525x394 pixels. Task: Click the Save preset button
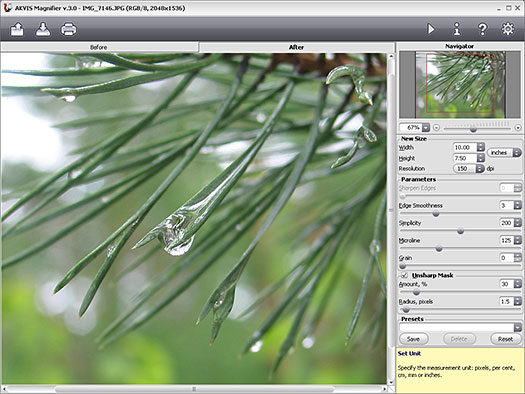tap(414, 339)
